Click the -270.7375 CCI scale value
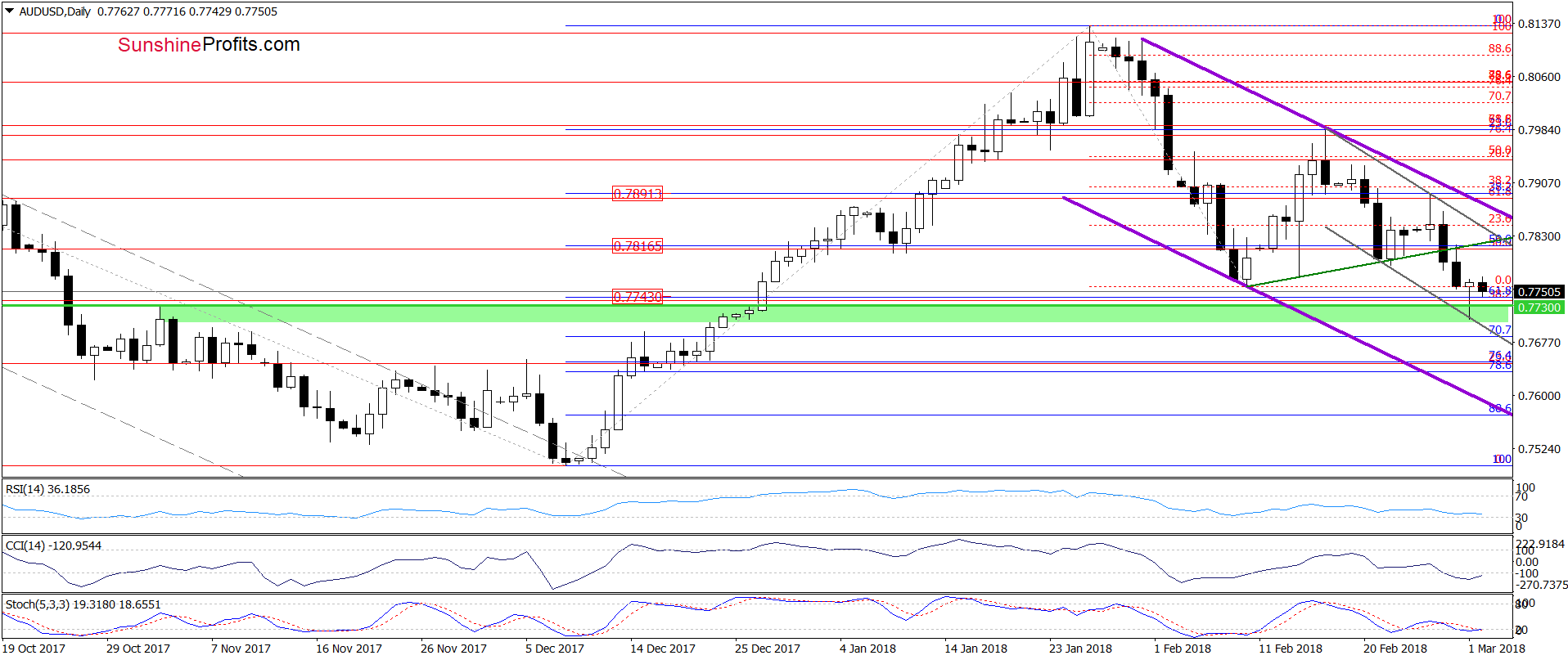The height and width of the screenshot is (660, 1568). coord(1542,585)
